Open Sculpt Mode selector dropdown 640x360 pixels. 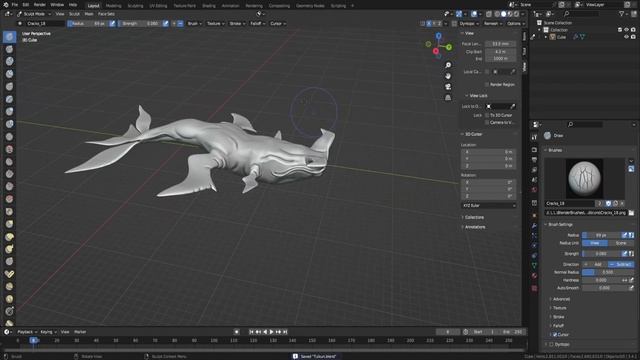pos(34,14)
